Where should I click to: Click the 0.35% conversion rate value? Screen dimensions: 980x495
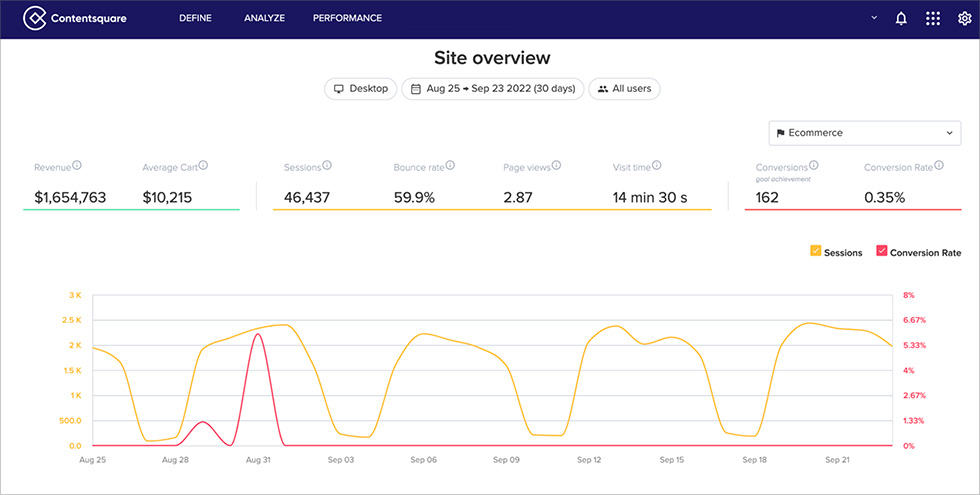pos(884,198)
